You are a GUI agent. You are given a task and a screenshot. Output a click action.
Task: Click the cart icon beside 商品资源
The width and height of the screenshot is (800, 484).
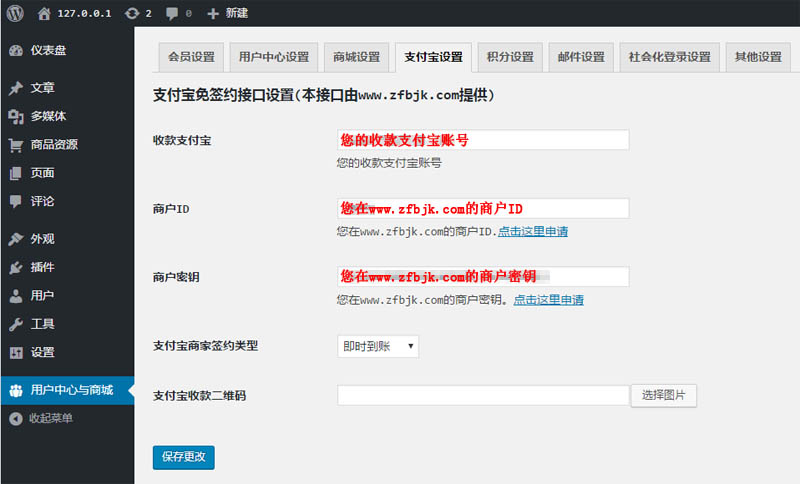16,145
